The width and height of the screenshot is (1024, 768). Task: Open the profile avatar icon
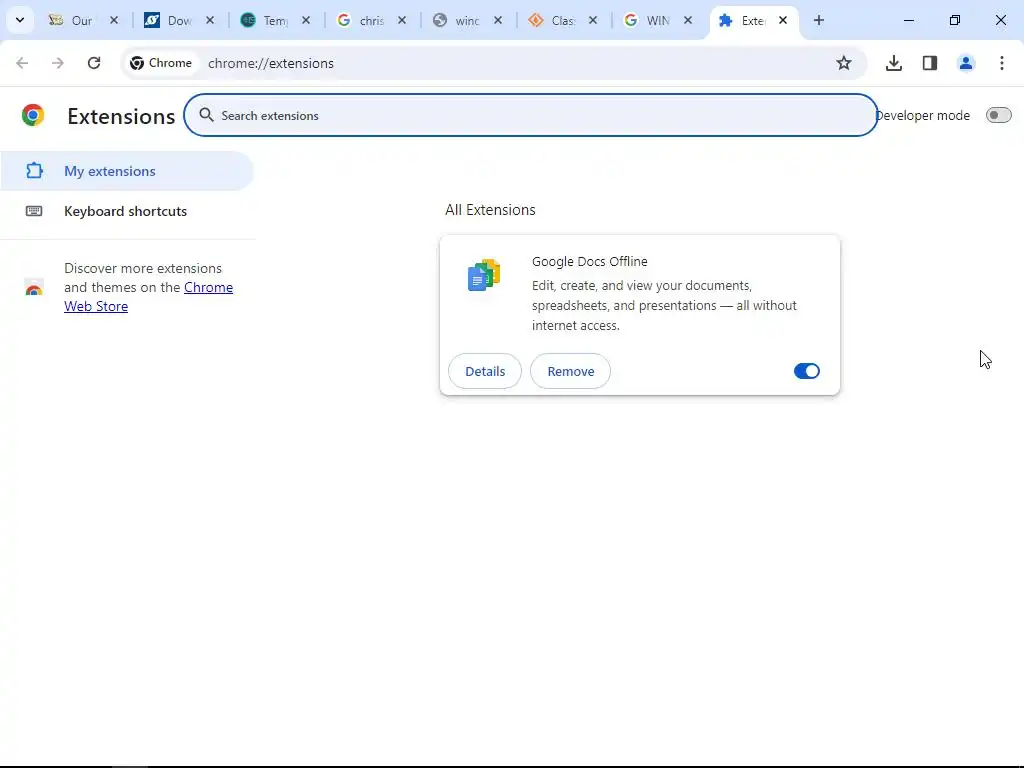(966, 63)
